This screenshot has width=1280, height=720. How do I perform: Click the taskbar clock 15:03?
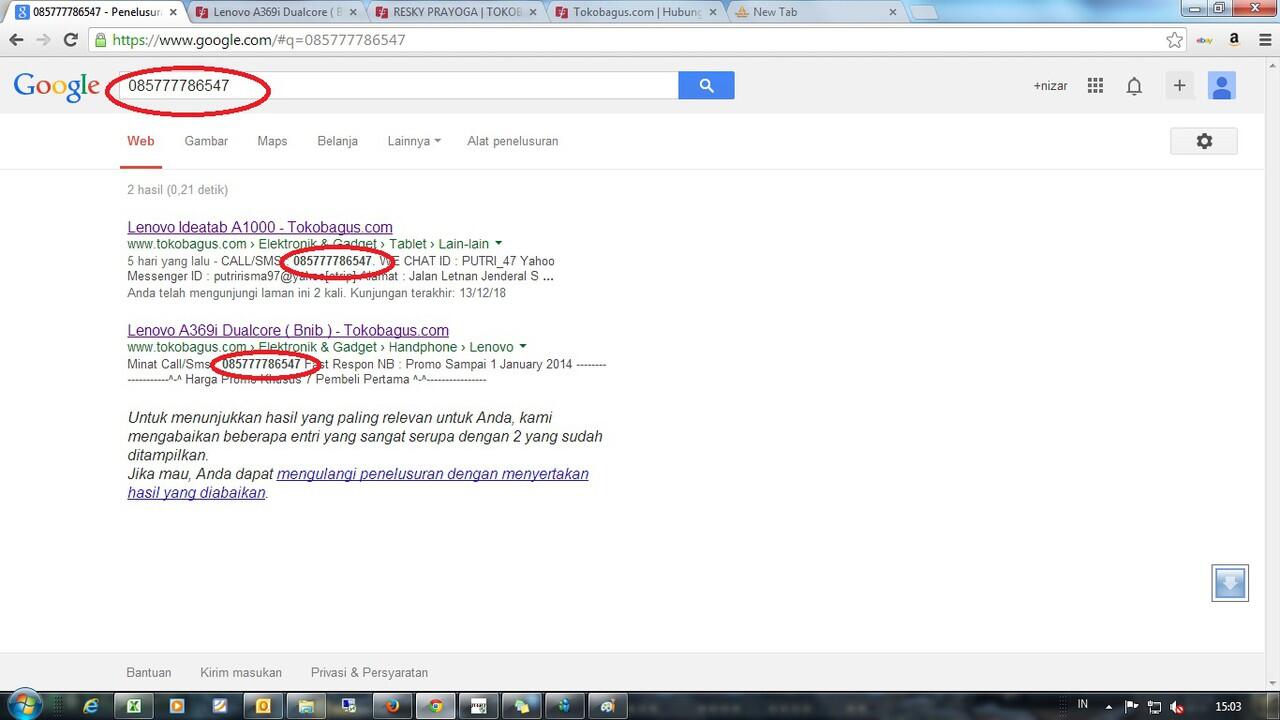click(x=1228, y=706)
